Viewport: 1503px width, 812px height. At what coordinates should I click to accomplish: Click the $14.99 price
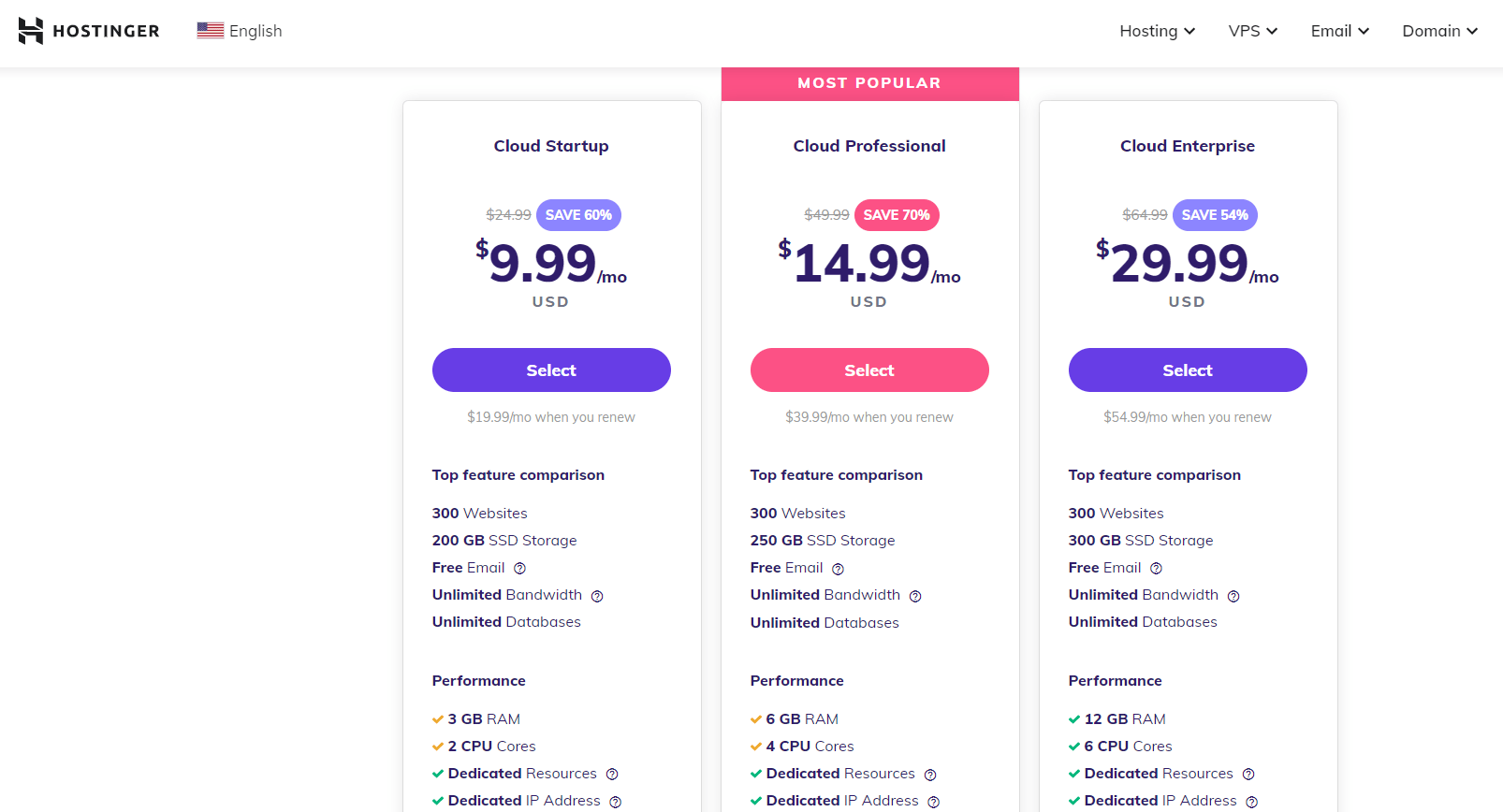point(868,263)
